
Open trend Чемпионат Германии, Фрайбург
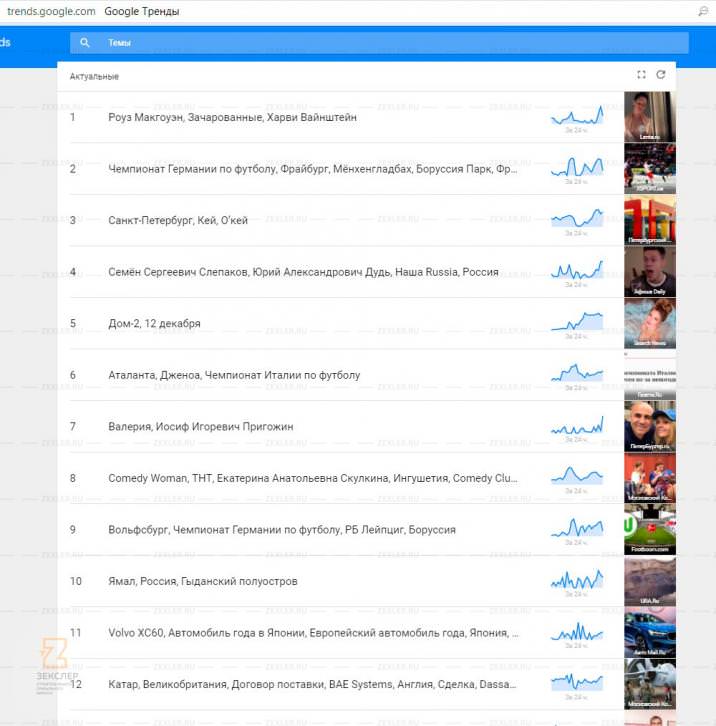(313, 169)
